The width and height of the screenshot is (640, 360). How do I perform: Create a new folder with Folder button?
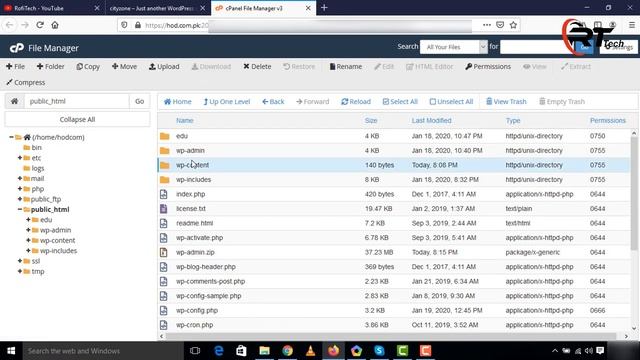(x=50, y=67)
